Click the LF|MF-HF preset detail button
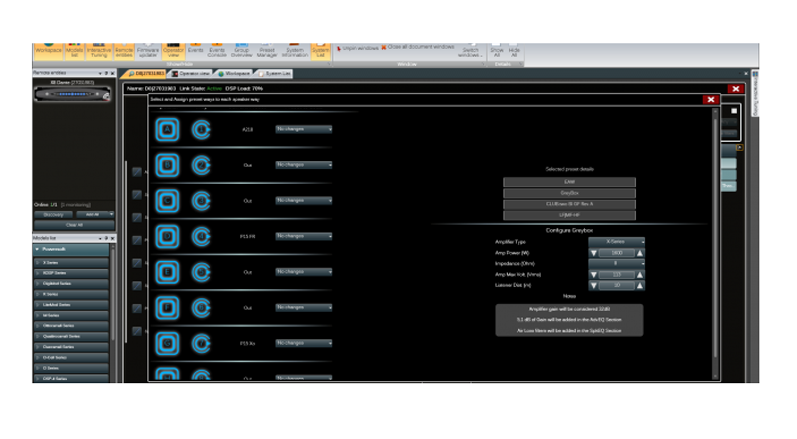The image size is (797, 439). [569, 215]
